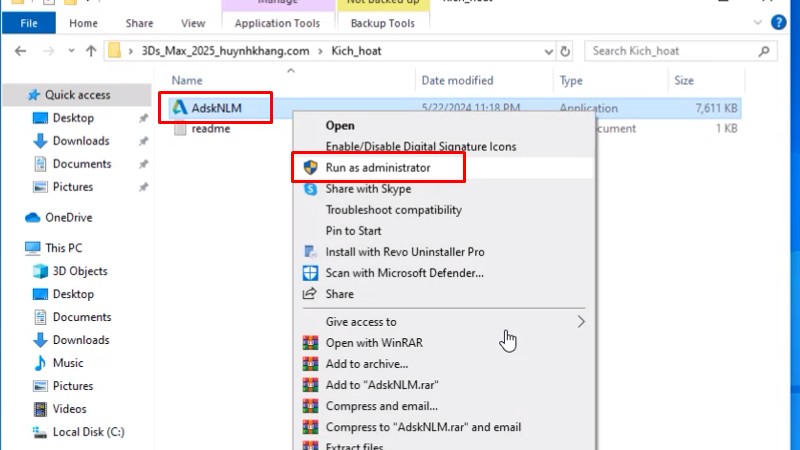Click the refresh icon beside address bar
Screen dimensions: 800x450
(x=566, y=51)
